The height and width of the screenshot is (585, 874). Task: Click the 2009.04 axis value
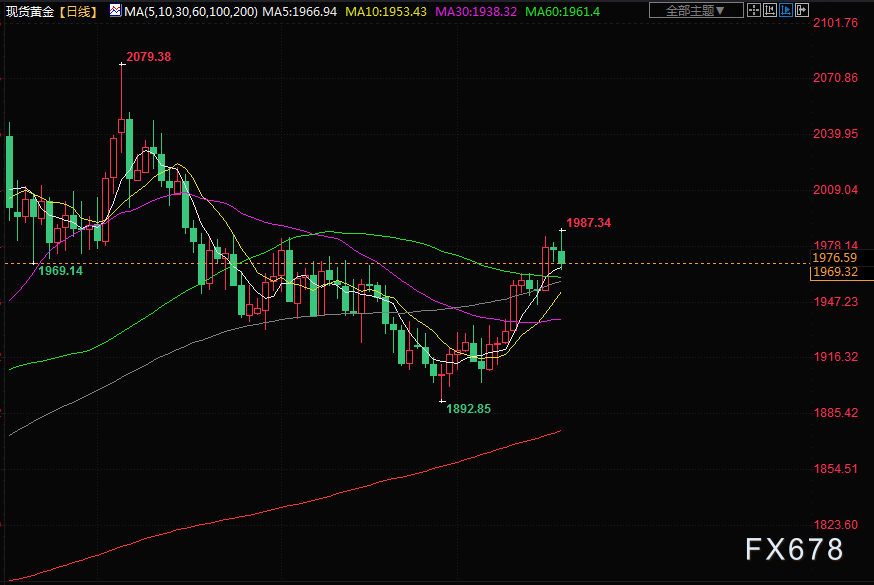836,190
